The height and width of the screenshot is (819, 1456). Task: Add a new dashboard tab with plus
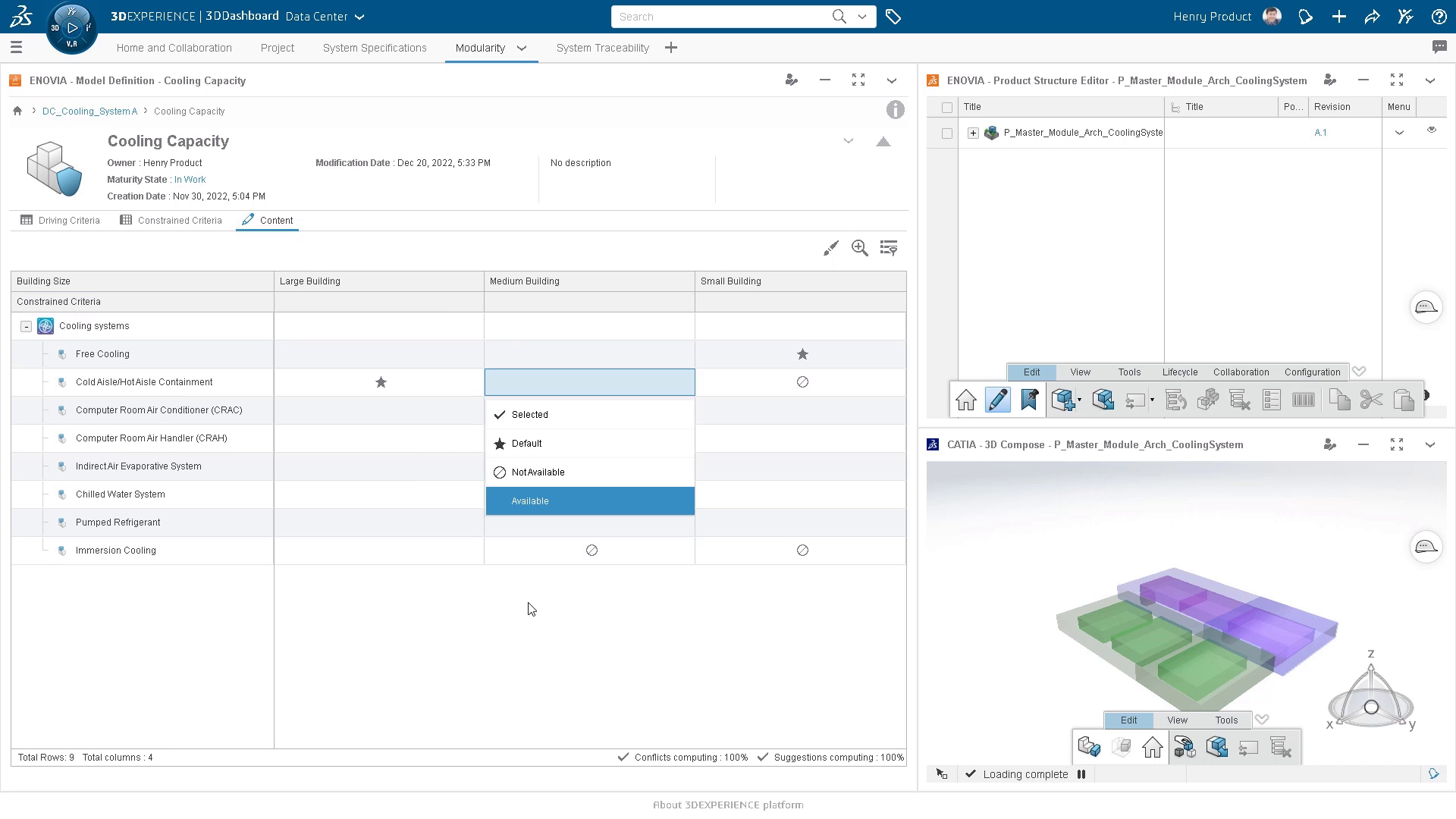click(670, 48)
